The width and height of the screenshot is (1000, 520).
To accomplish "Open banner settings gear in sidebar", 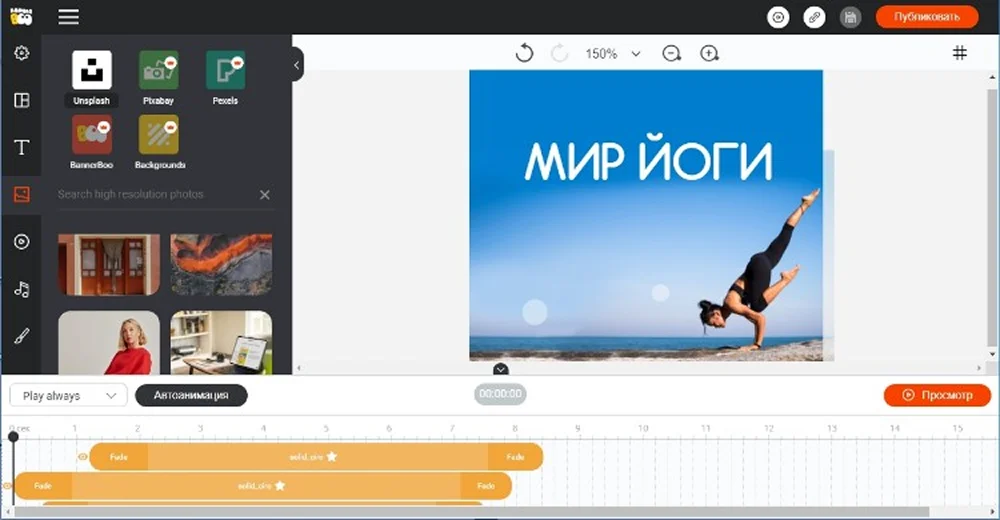I will [22, 53].
